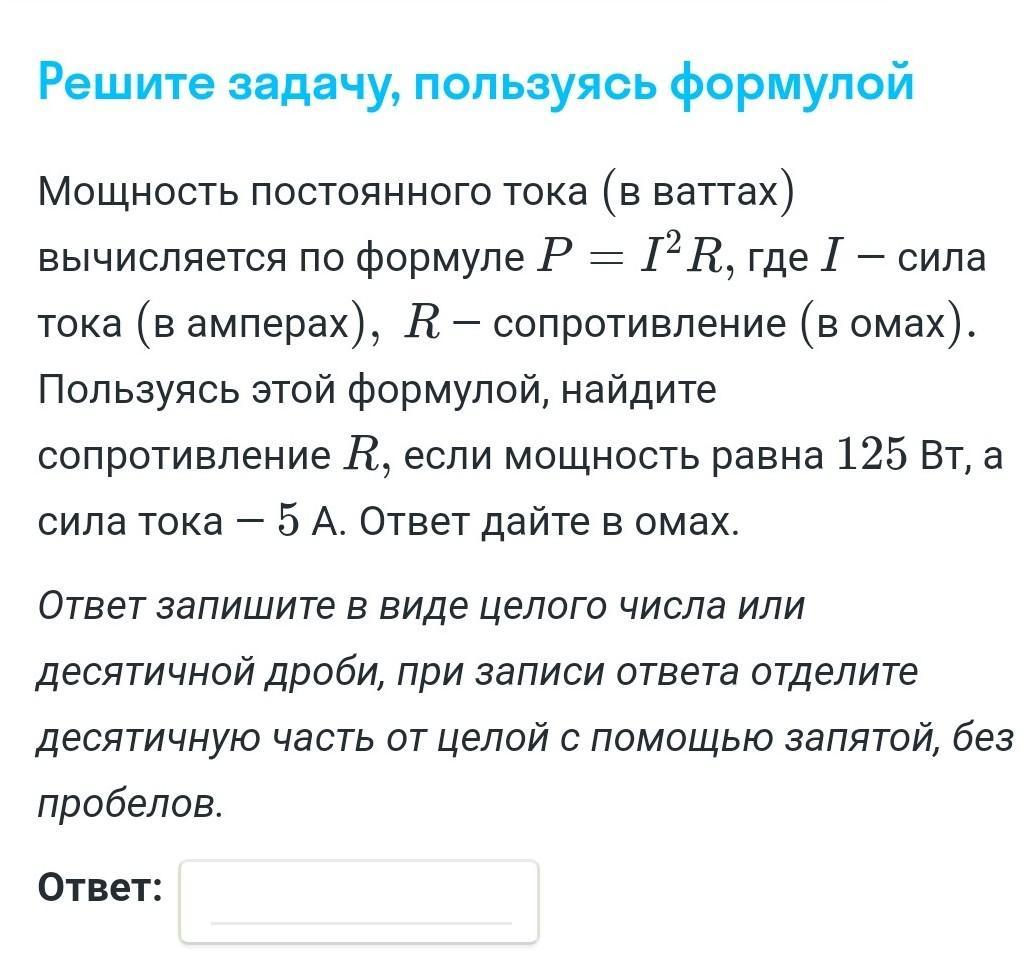Click the variable I before 'сила'
This screenshot has height=966, width=1025.
pyautogui.click(x=828, y=258)
